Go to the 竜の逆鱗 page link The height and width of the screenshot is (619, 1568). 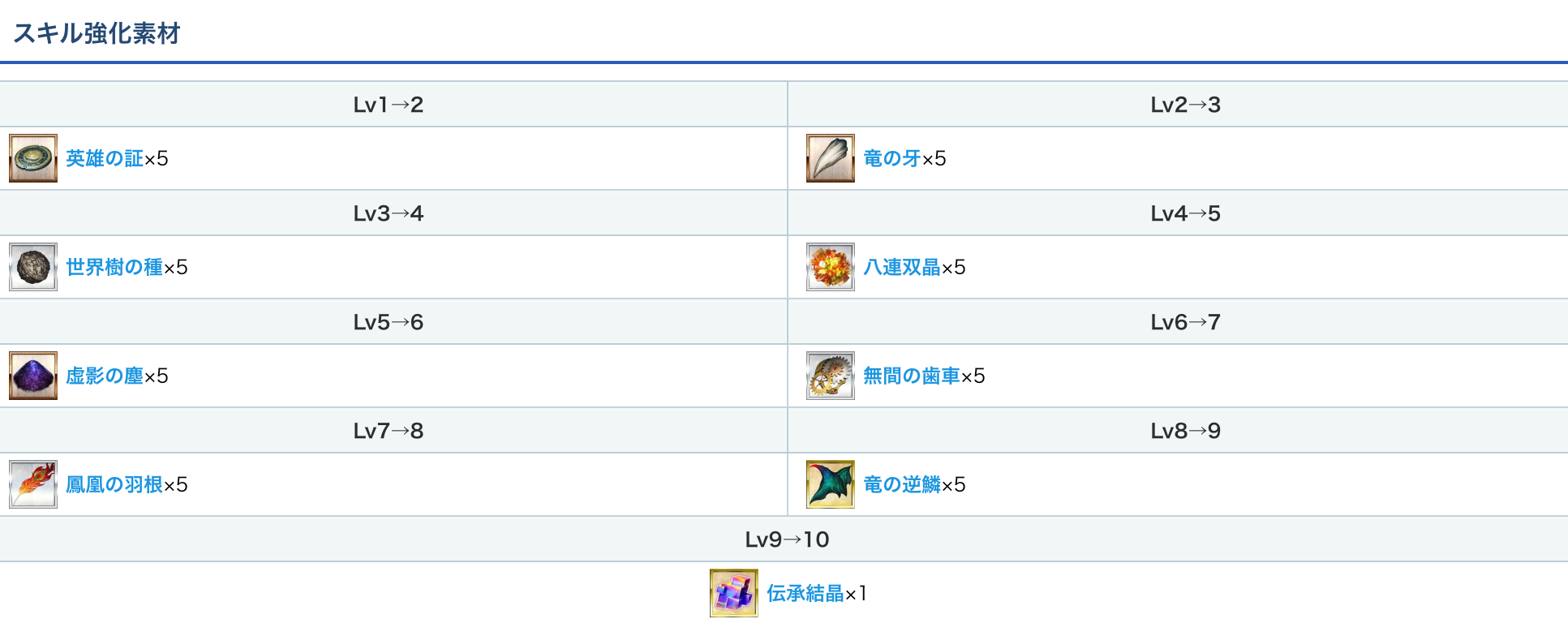pos(902,484)
